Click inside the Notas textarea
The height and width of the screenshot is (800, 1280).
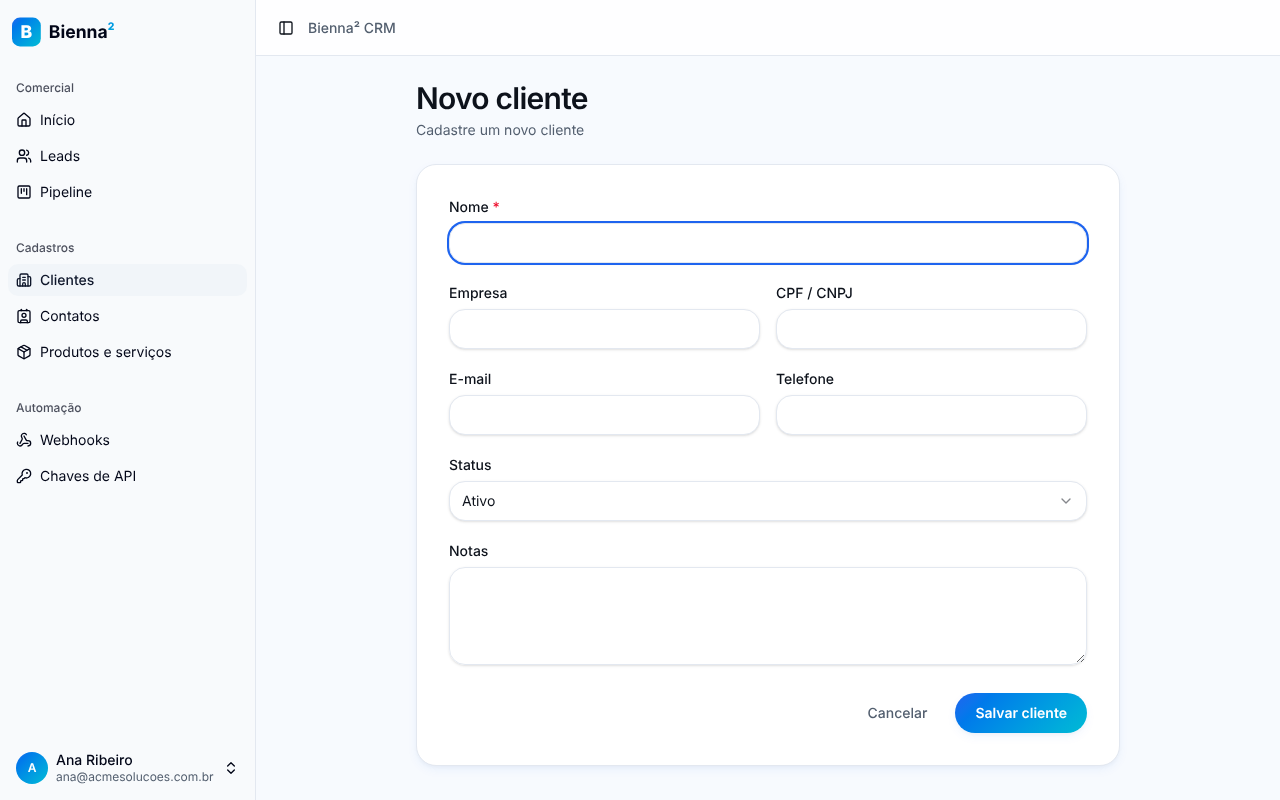(768, 616)
